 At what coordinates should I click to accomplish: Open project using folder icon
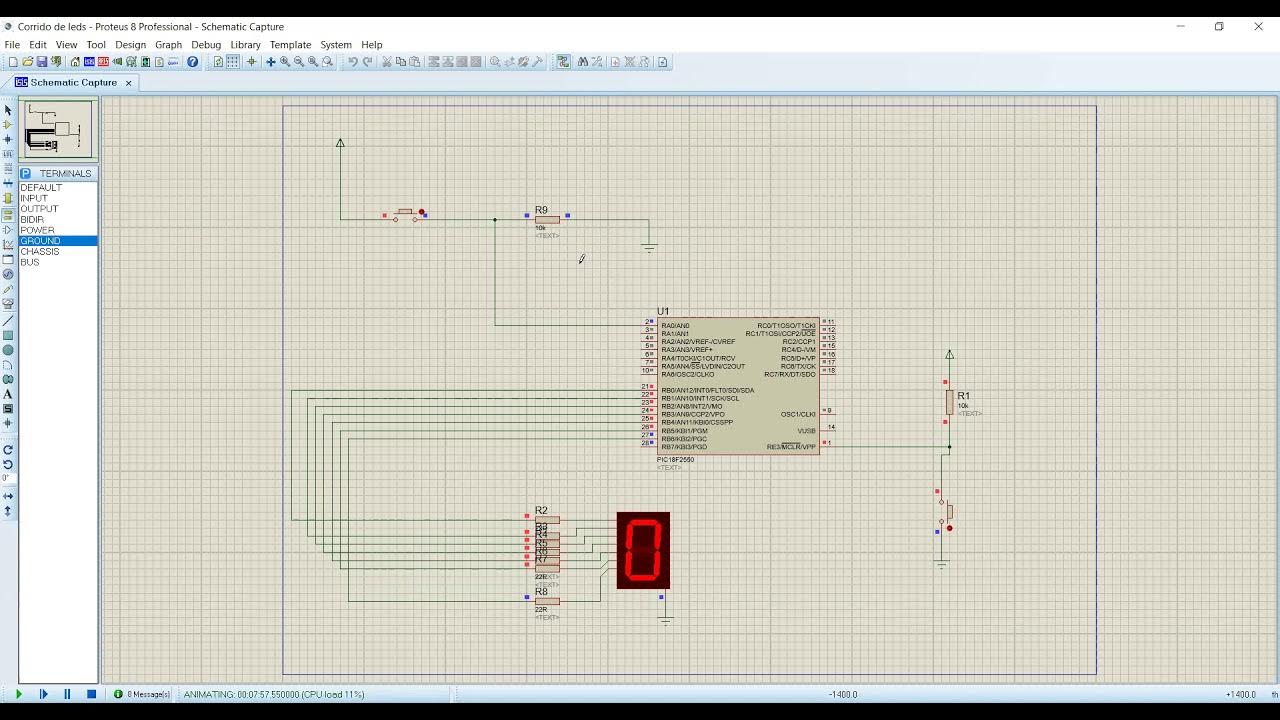27,62
